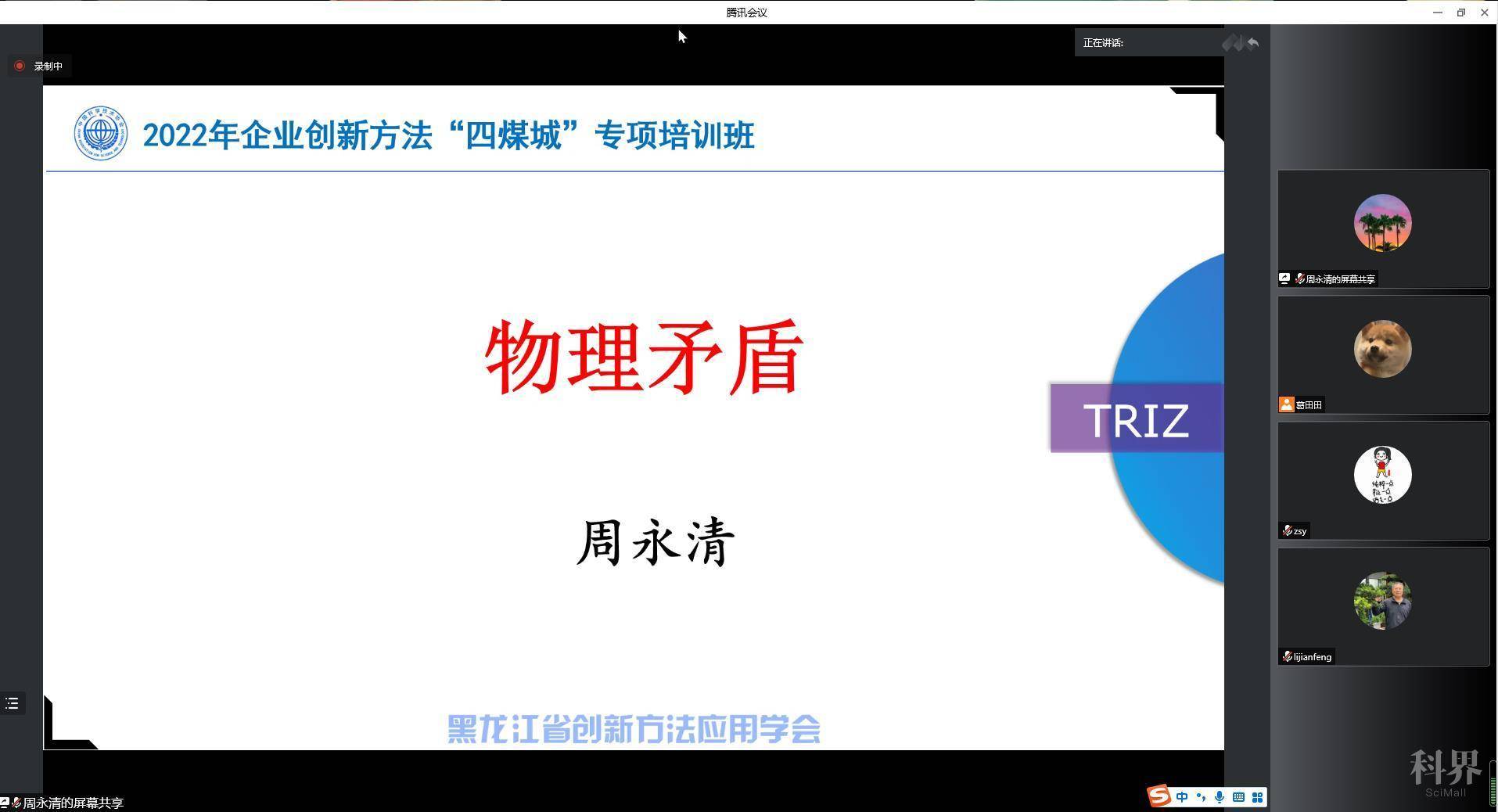
Task: Select the 周永清的屏幕共享 participant tile
Action: click(x=1382, y=228)
